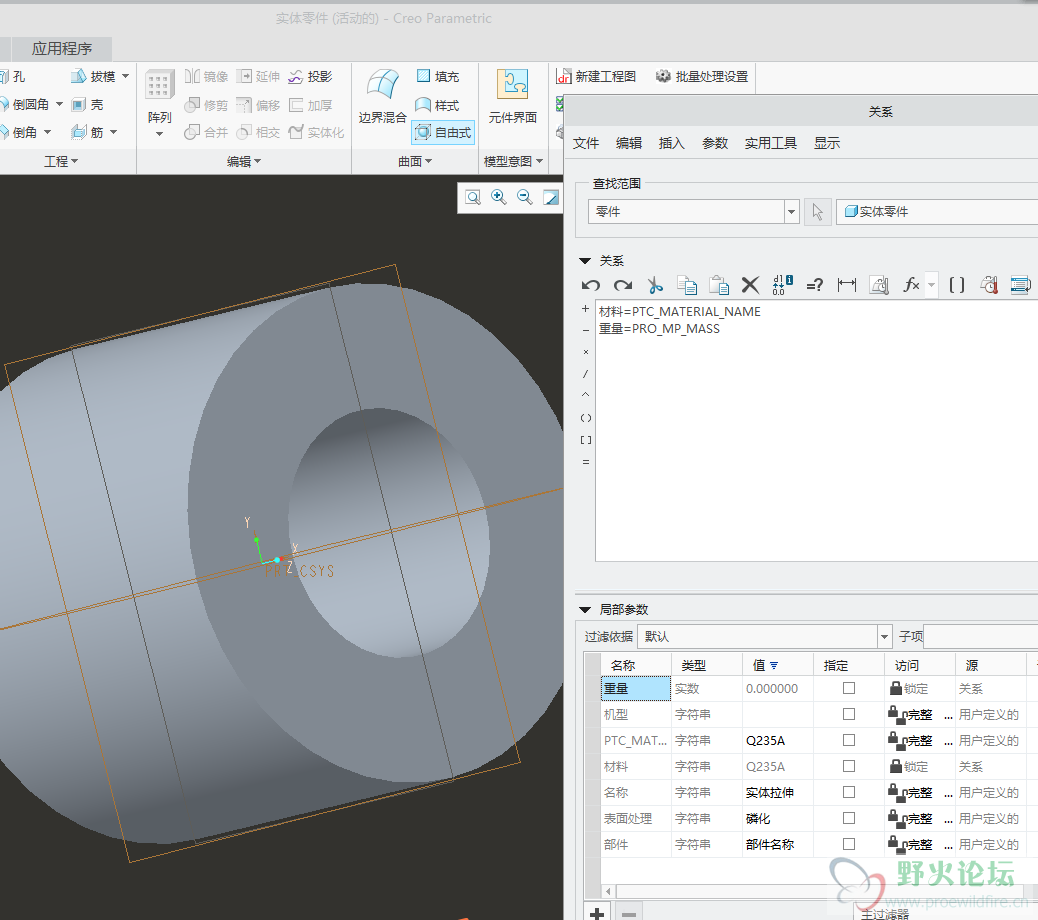1038x920 pixels.
Task: Click the square brackets icon in toolbar
Action: pos(957,285)
